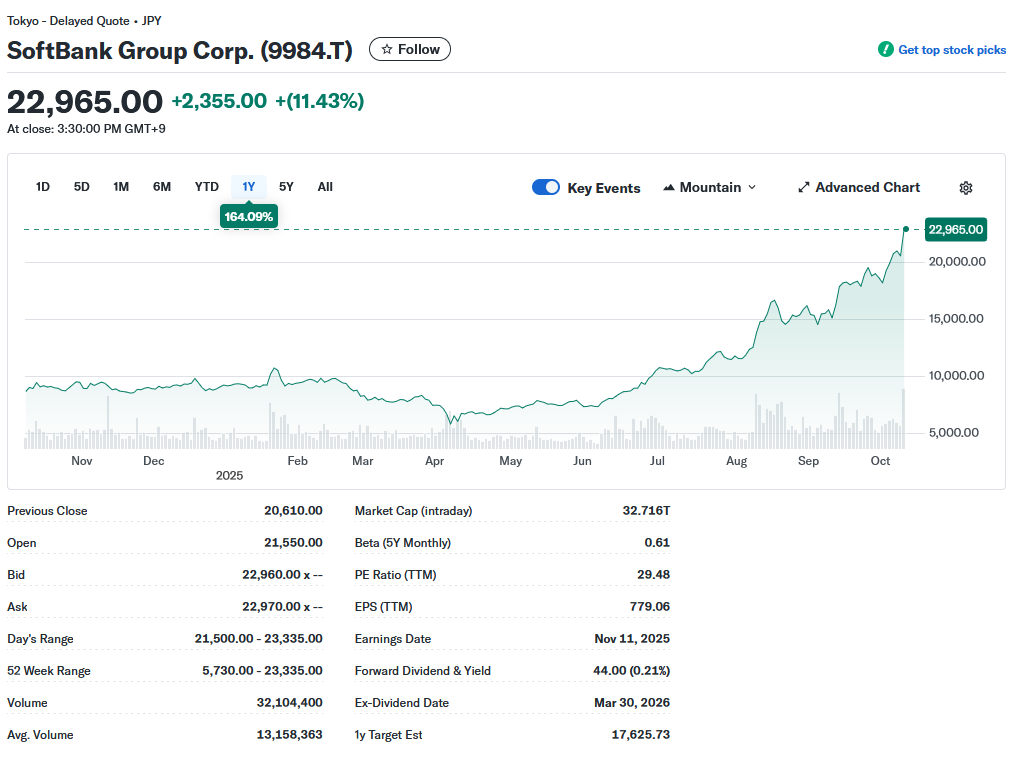Select the 1D time range tab

pos(43,187)
